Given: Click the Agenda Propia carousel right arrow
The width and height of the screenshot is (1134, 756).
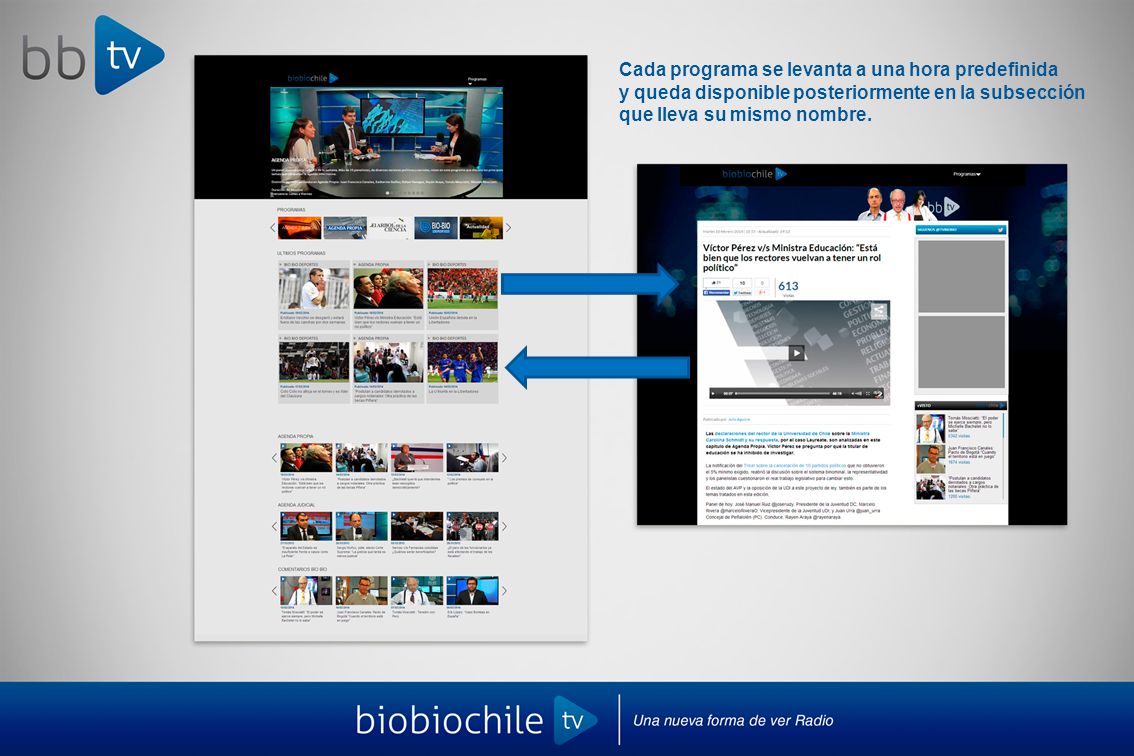Looking at the screenshot, I should [504, 458].
